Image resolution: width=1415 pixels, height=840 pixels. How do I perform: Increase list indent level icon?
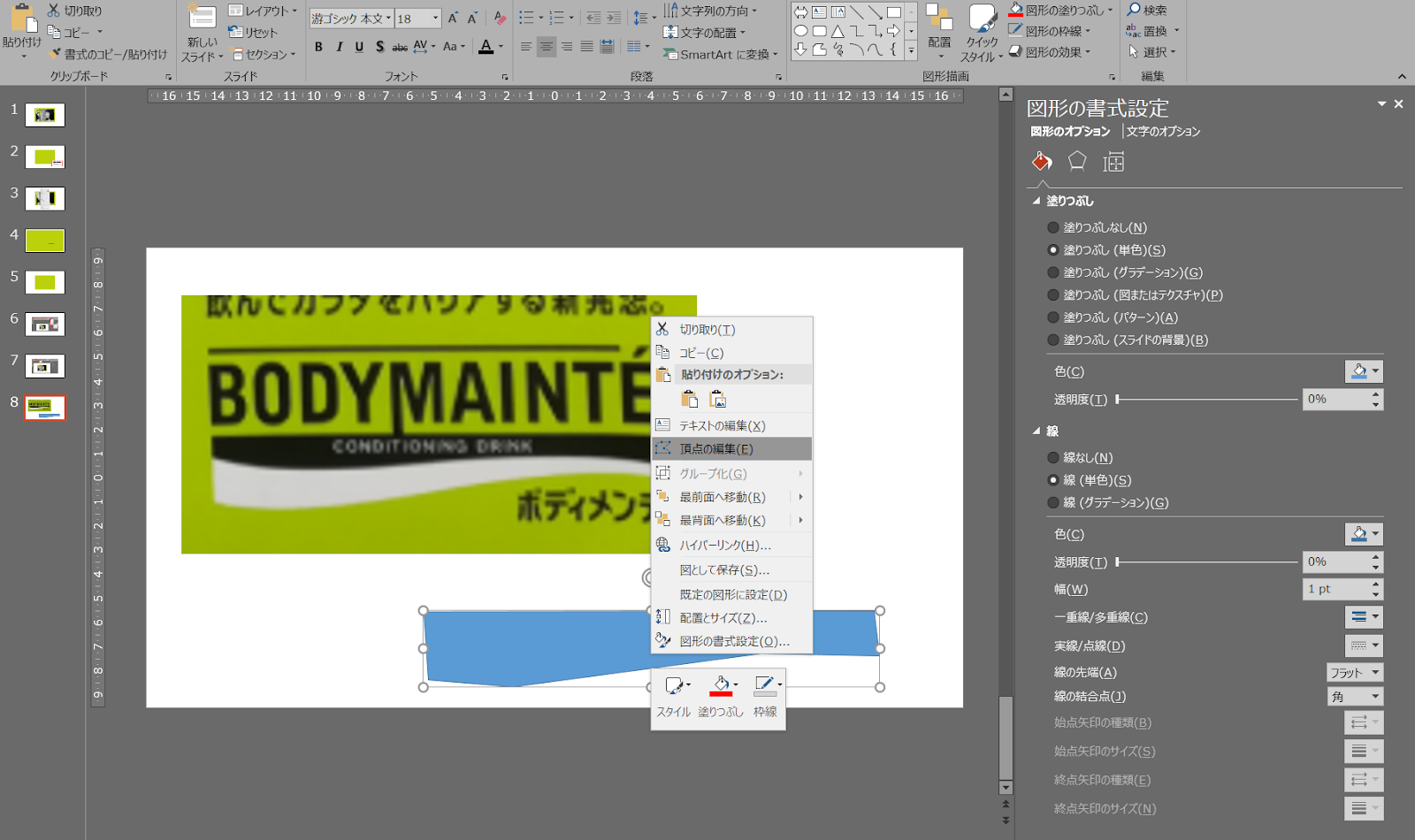[x=614, y=19]
